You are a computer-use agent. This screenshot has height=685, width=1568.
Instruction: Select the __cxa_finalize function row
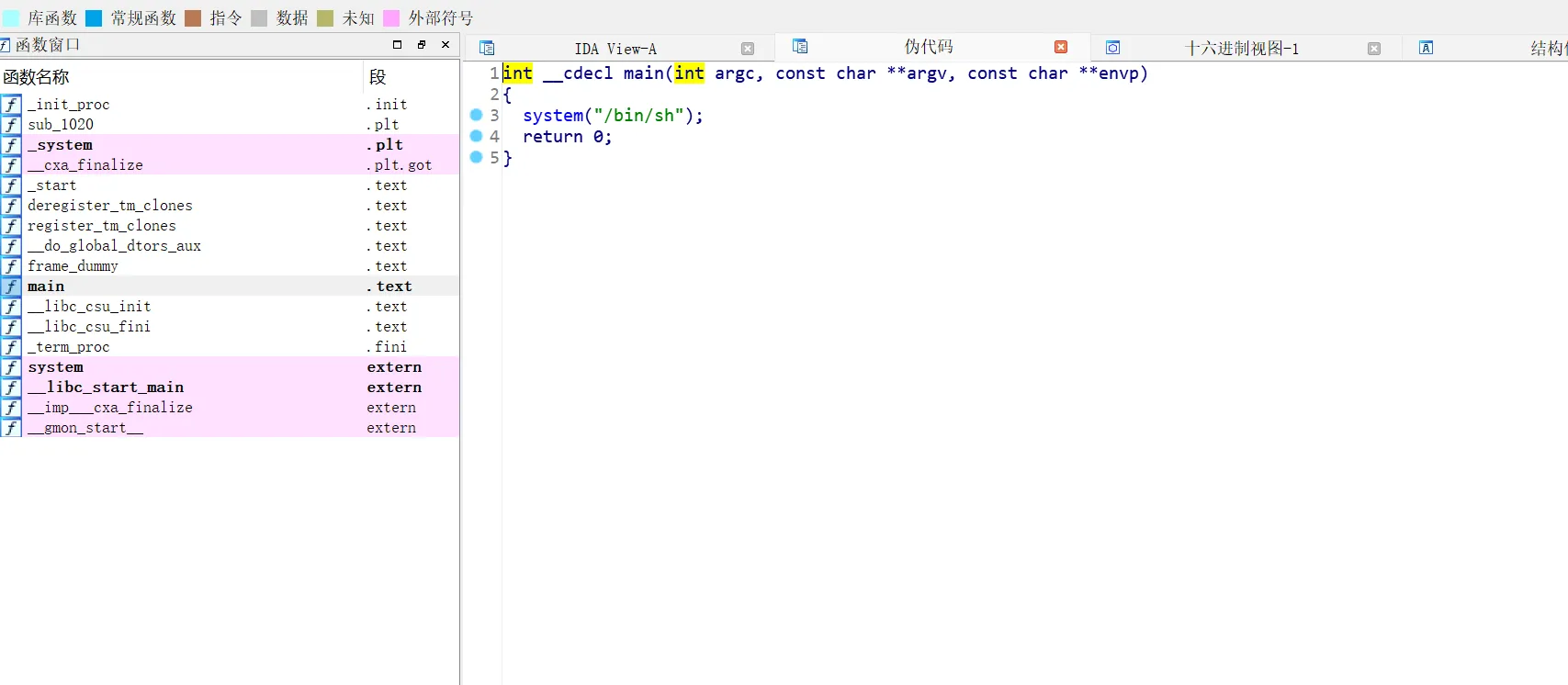[x=230, y=165]
